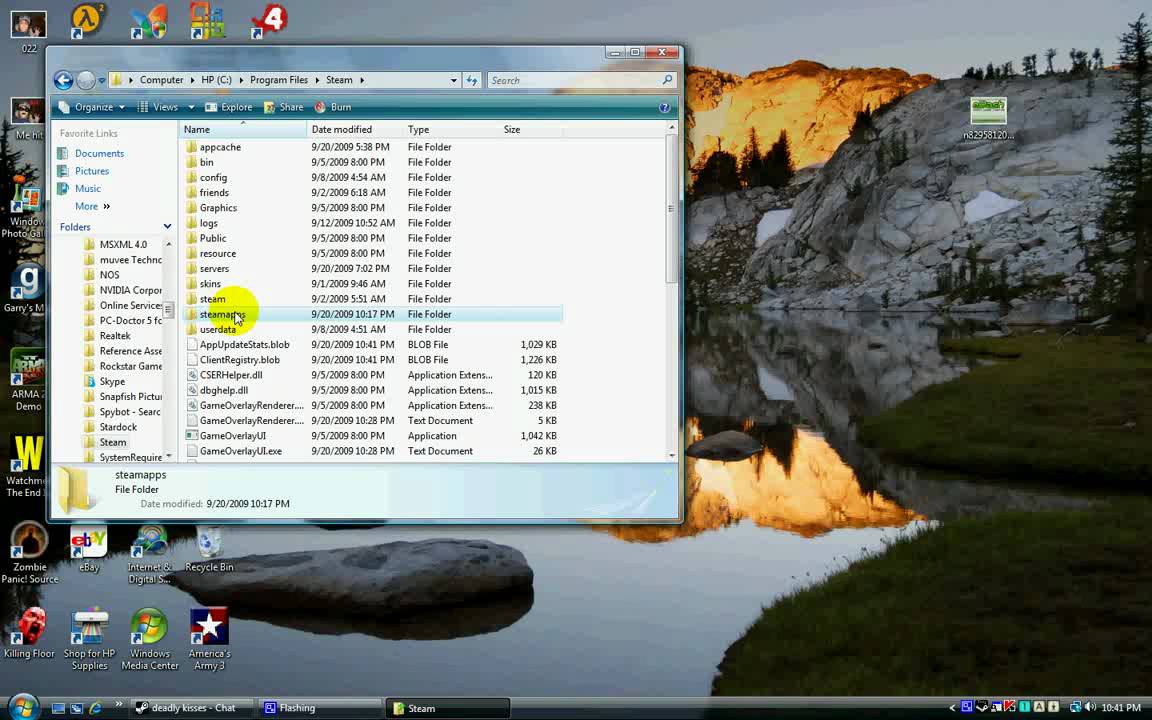Open Music favorite link
Viewport: 1152px width, 720px height.
87,189
